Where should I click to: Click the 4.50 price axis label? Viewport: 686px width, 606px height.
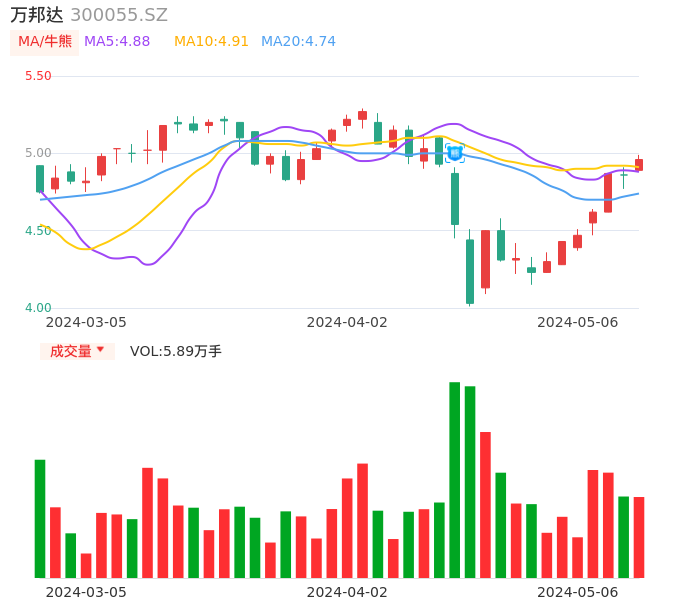[x=38, y=231]
